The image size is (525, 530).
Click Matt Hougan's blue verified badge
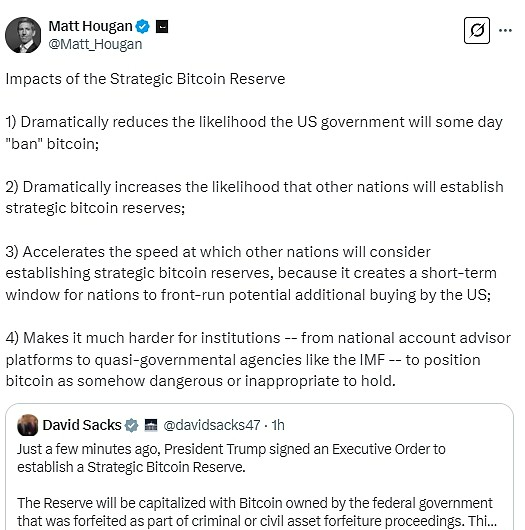pyautogui.click(x=142, y=26)
